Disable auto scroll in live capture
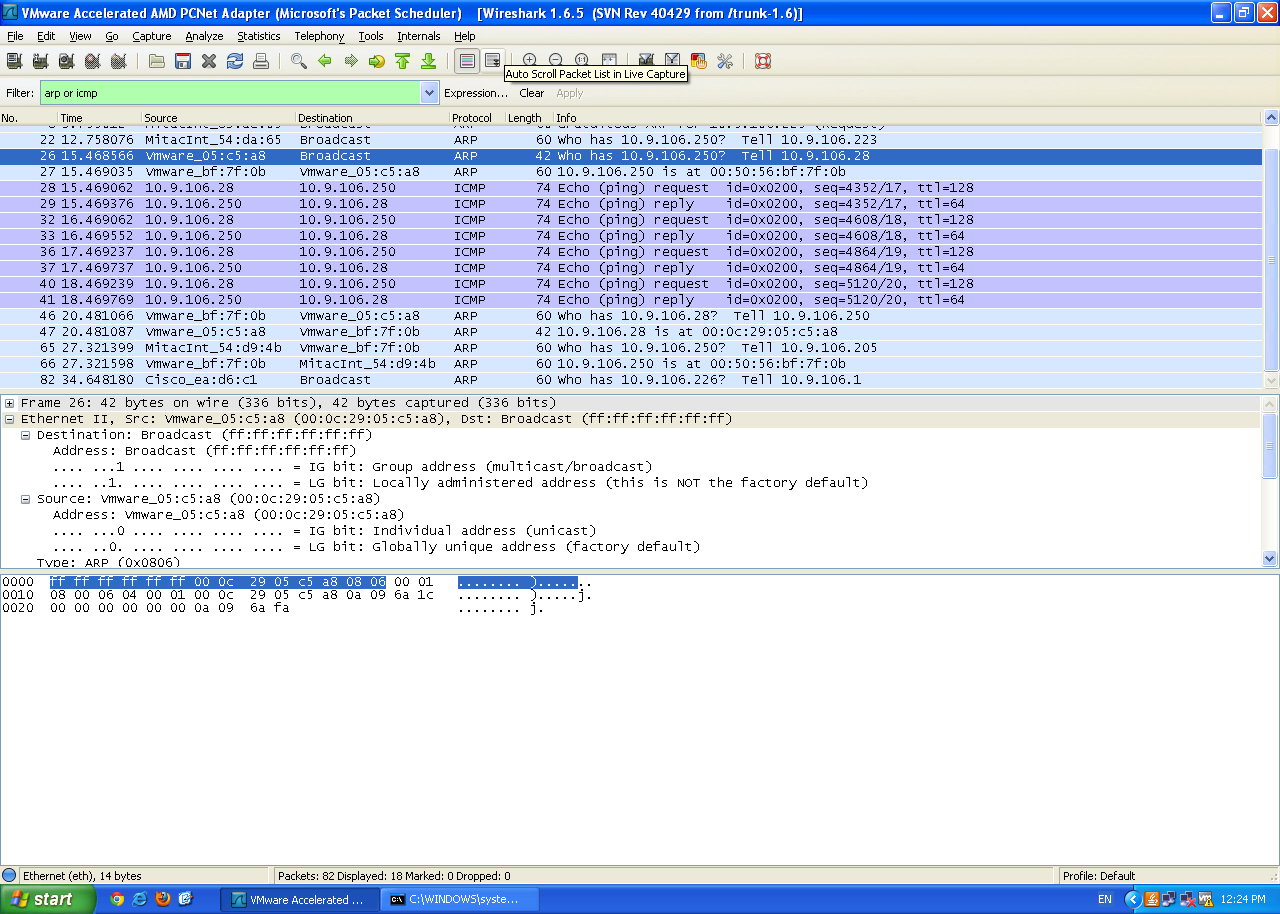The width and height of the screenshot is (1280, 914). point(492,60)
